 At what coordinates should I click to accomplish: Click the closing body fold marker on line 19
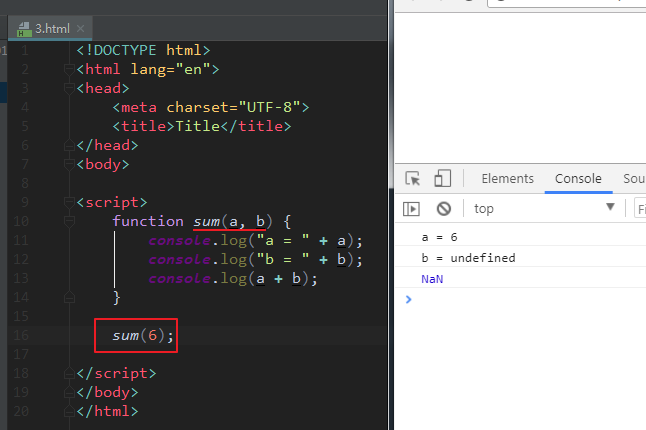(x=69, y=392)
